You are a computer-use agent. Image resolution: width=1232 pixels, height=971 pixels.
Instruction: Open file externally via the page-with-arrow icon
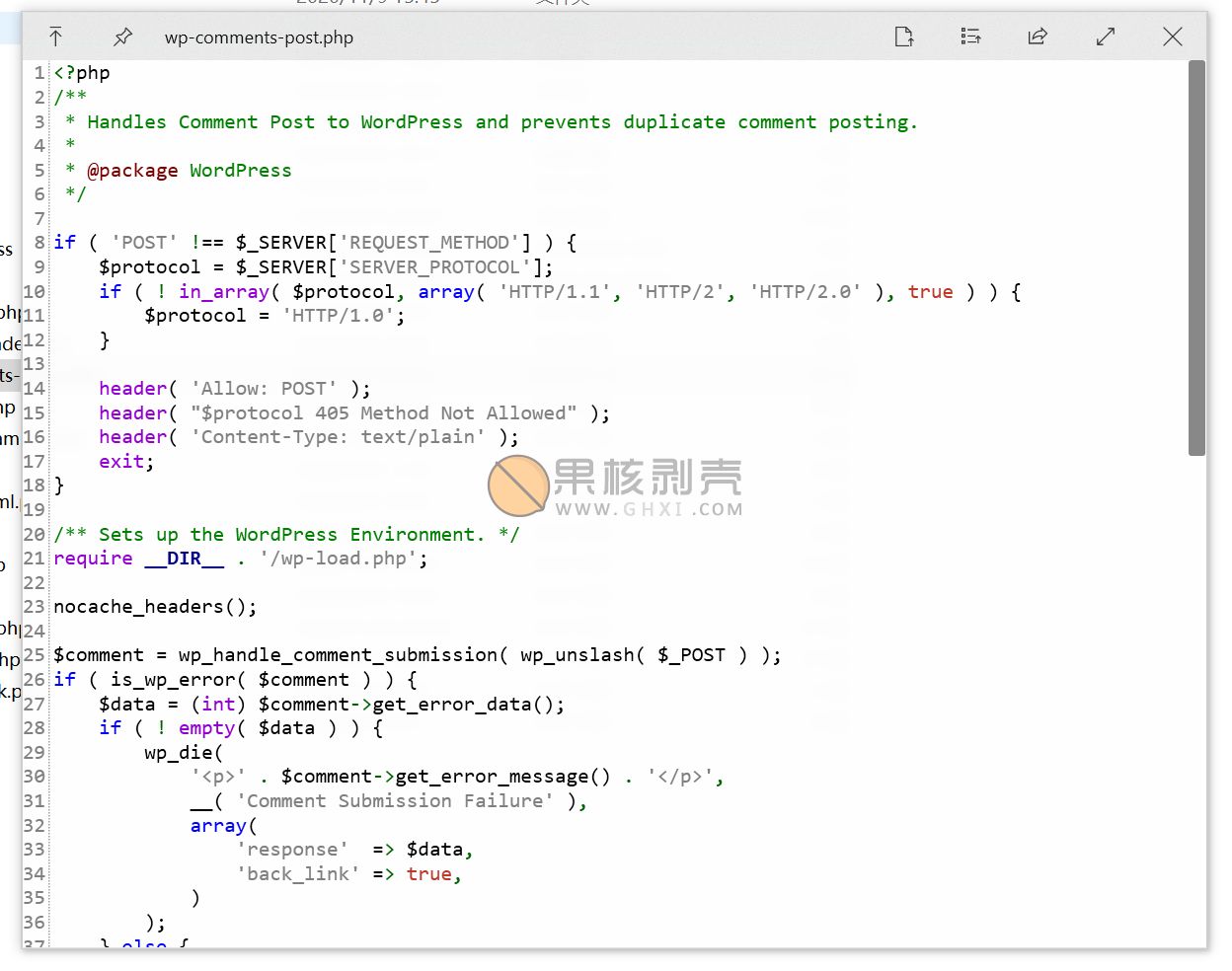coord(903,36)
